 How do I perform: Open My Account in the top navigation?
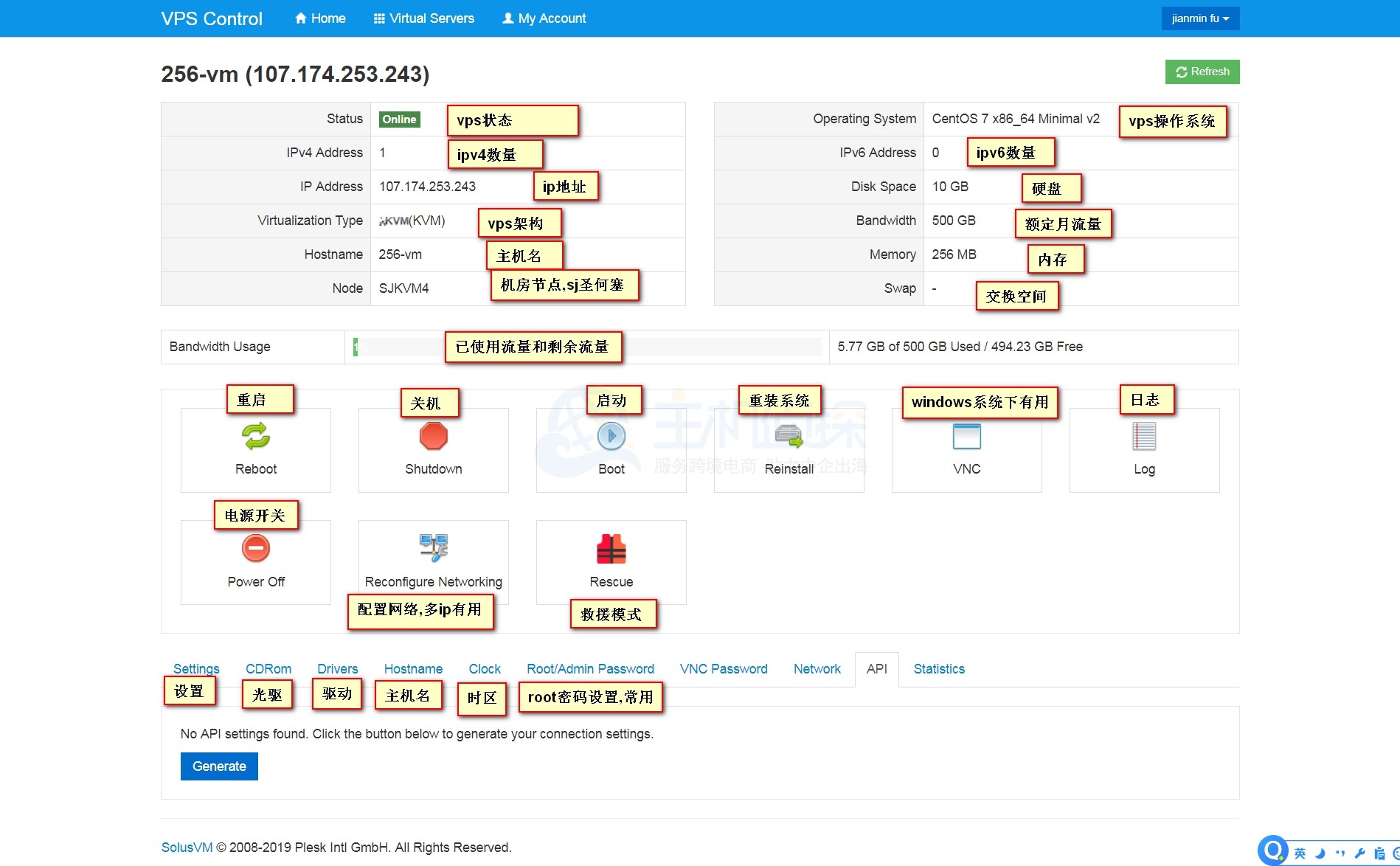coord(544,18)
